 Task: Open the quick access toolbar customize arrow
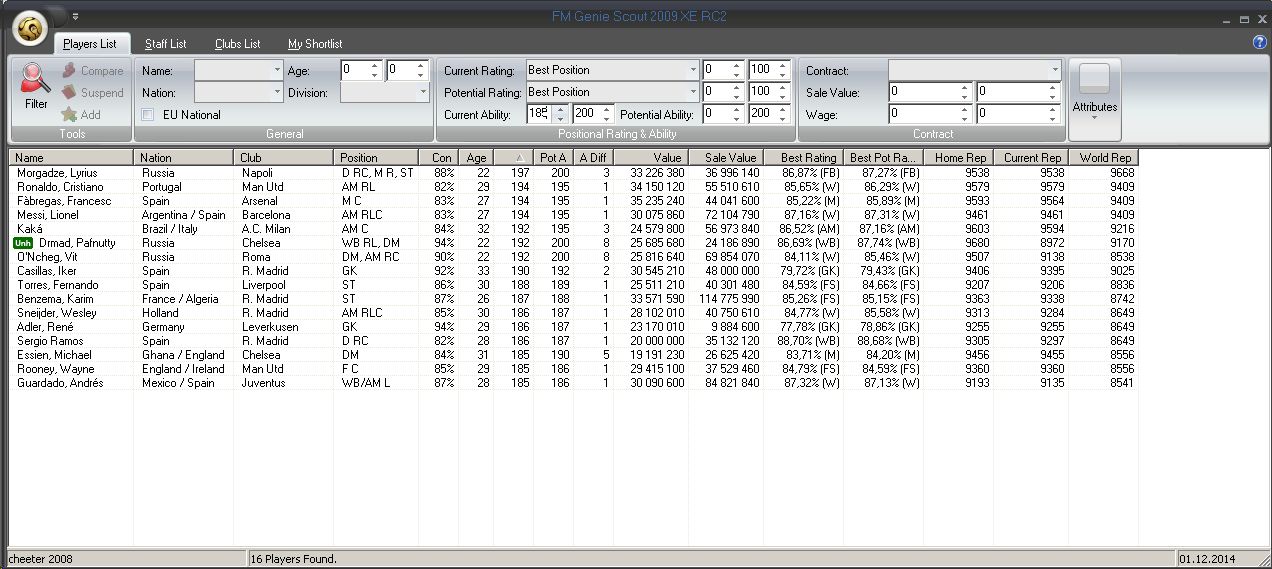[76, 16]
